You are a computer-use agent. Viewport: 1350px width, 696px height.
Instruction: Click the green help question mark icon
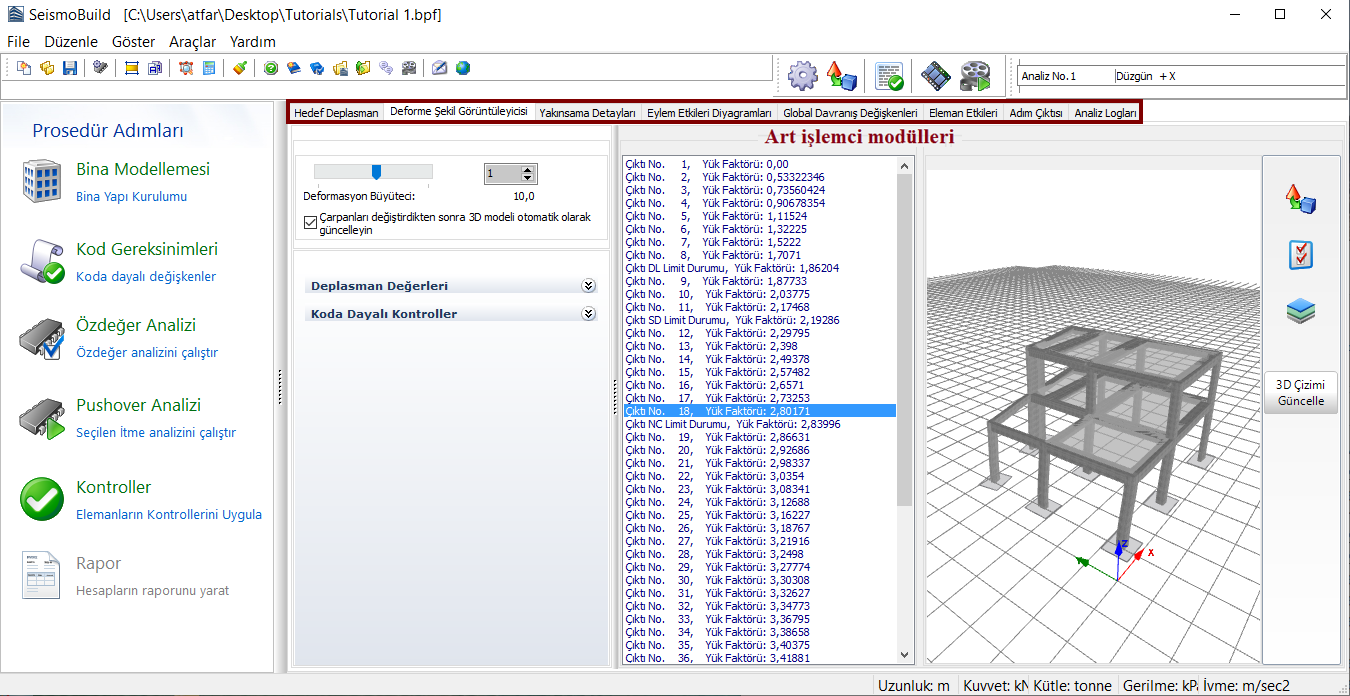pyautogui.click(x=271, y=68)
